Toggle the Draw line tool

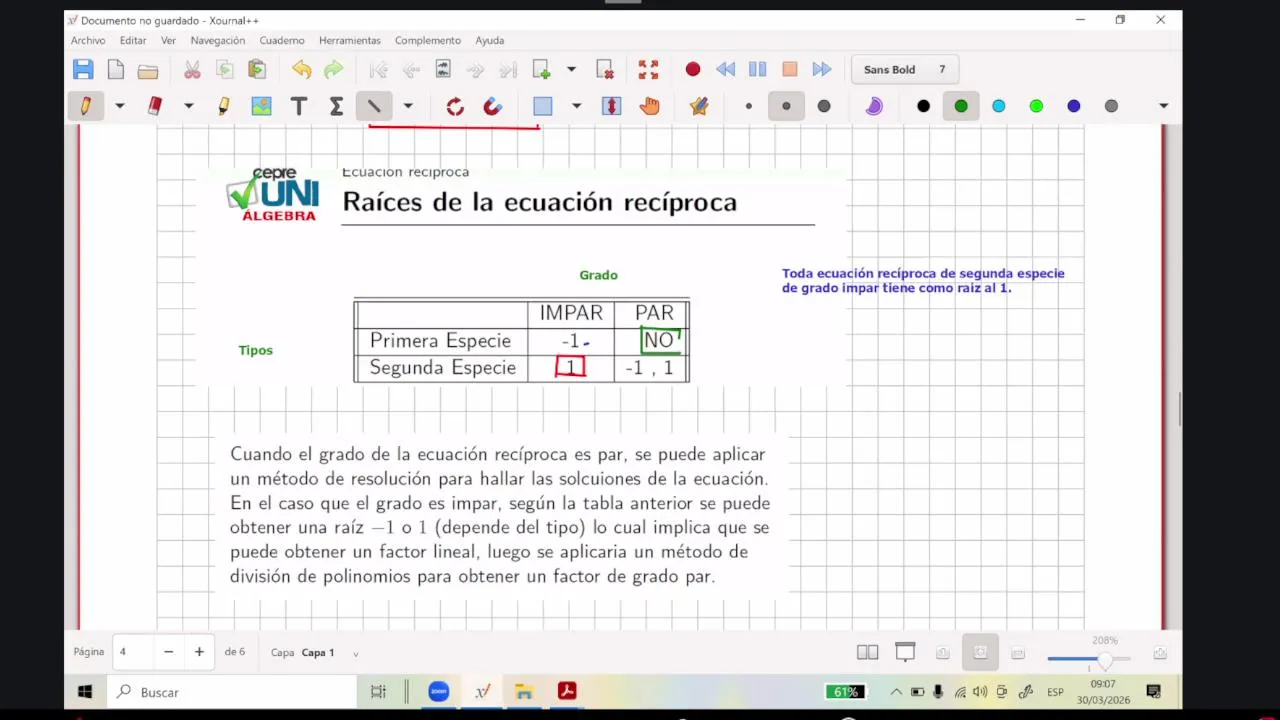click(374, 106)
